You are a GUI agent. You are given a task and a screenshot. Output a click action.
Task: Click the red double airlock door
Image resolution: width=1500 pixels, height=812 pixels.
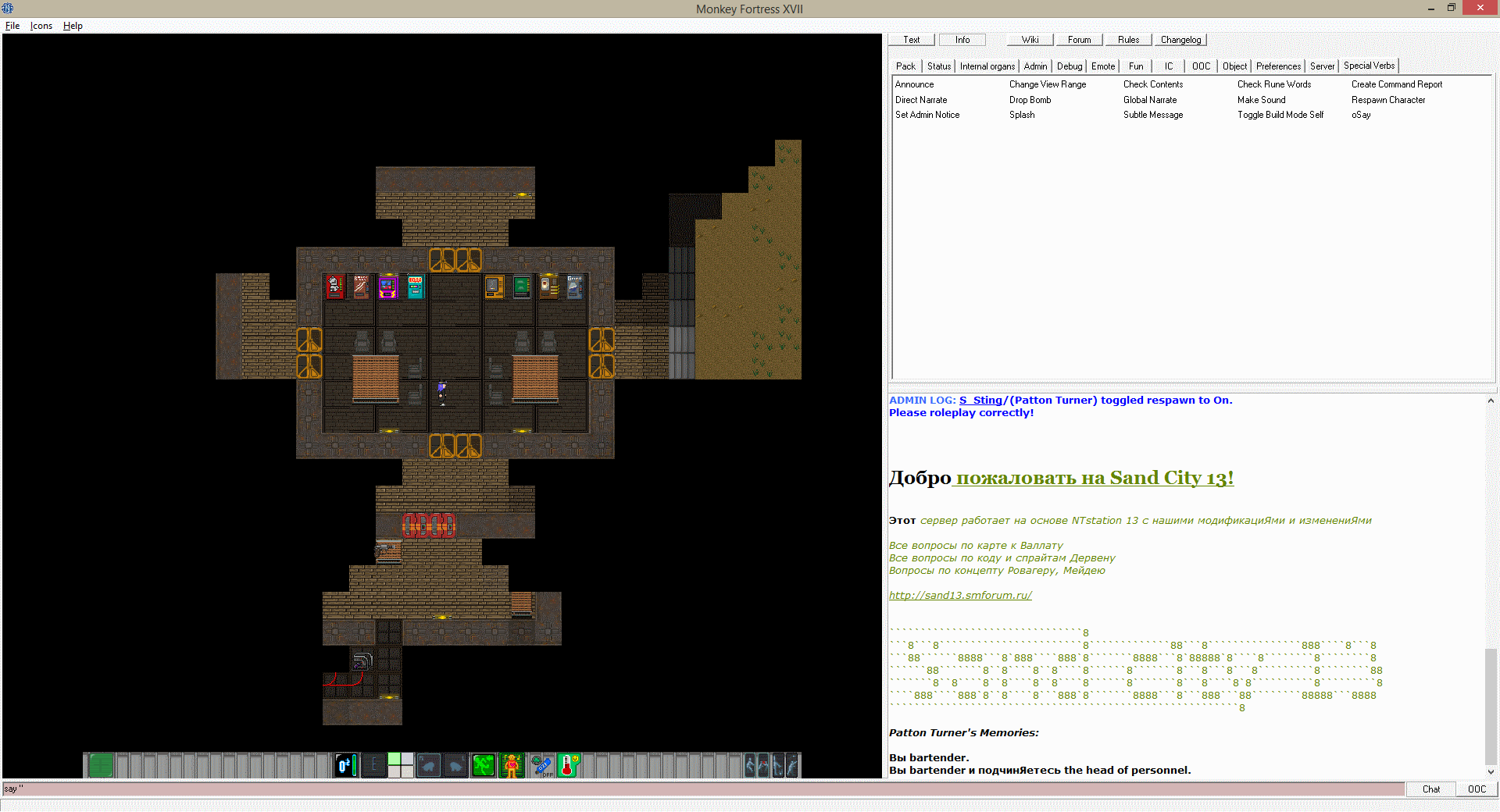point(429,525)
